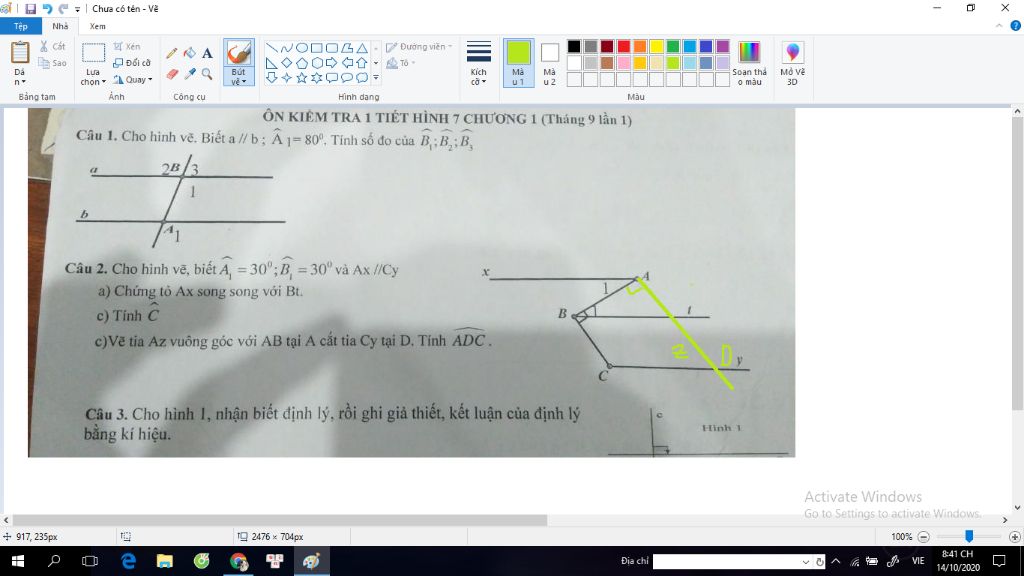1024x576 pixels.
Task: Expand the Lựa chọn (select) dropdown
Action: tap(93, 77)
